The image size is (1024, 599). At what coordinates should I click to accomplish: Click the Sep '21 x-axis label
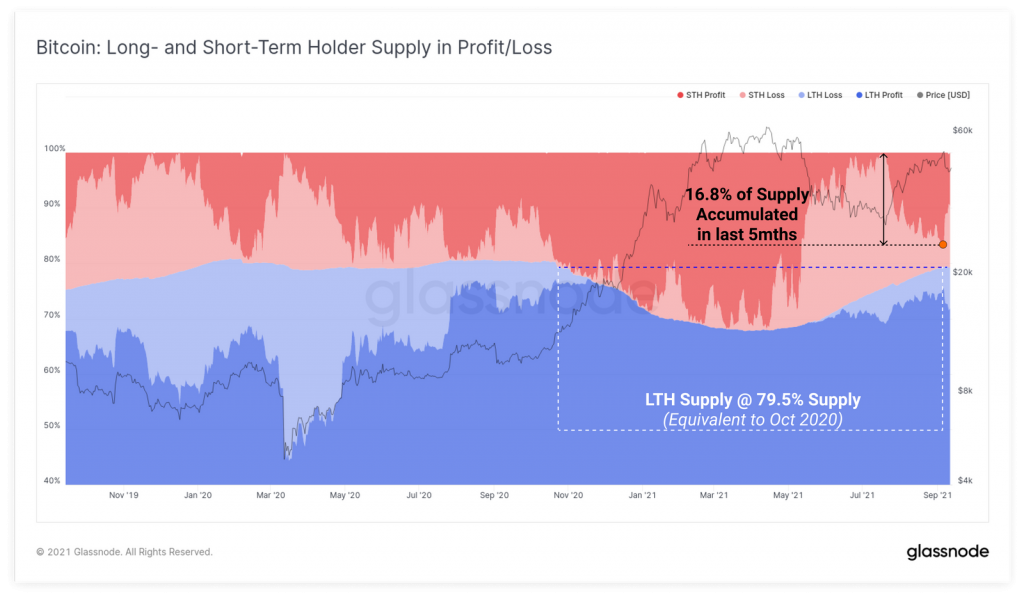[x=937, y=495]
